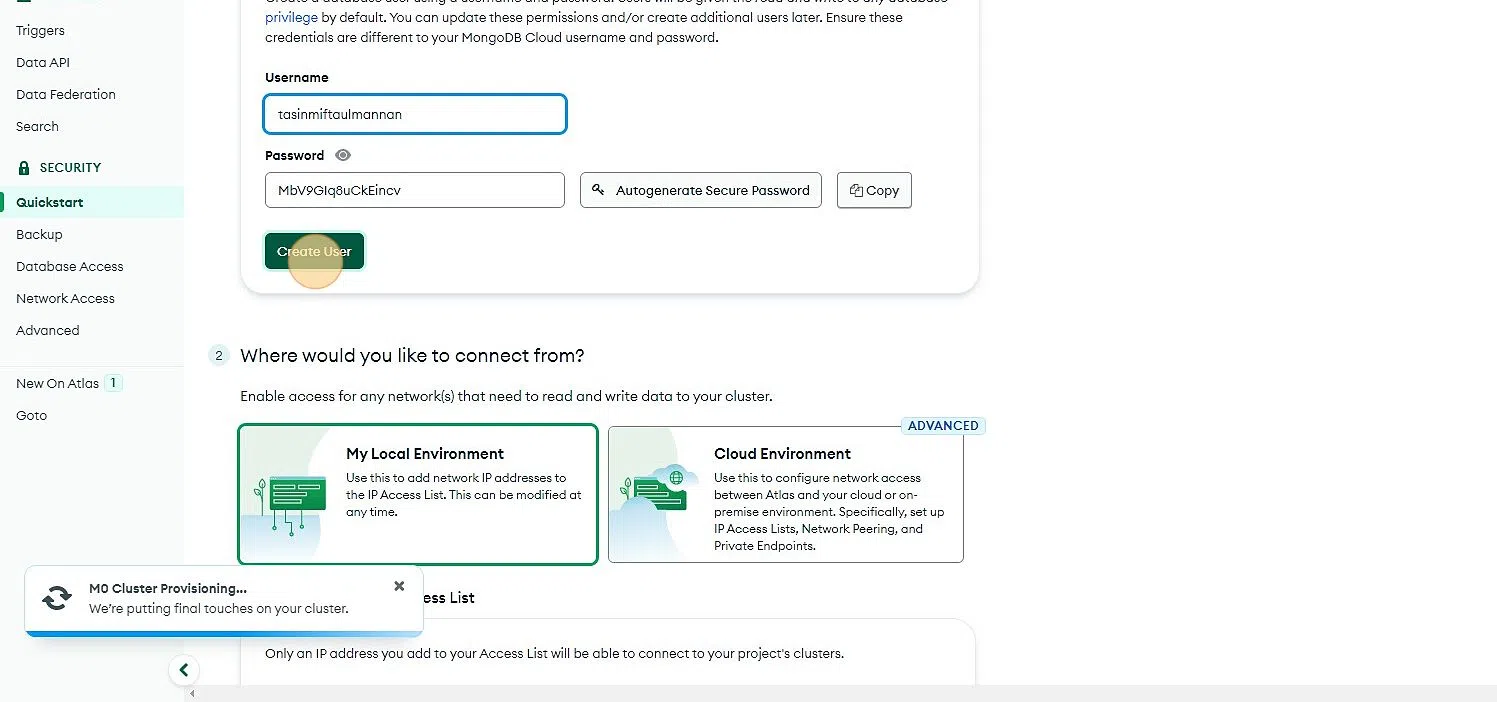Click the Security lock icon
Viewport: 1497px width, 702px height.
coord(24,168)
